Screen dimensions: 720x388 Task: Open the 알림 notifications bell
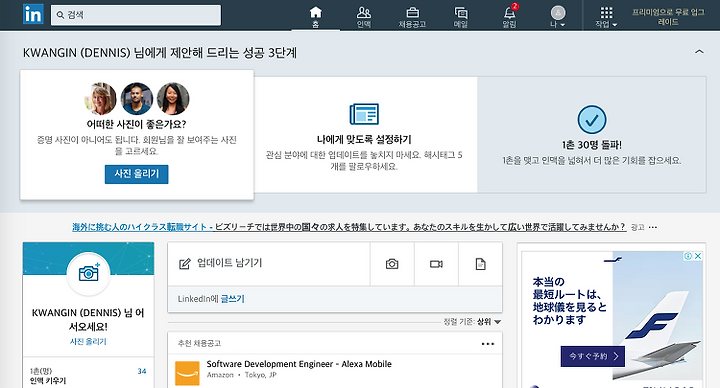click(509, 16)
